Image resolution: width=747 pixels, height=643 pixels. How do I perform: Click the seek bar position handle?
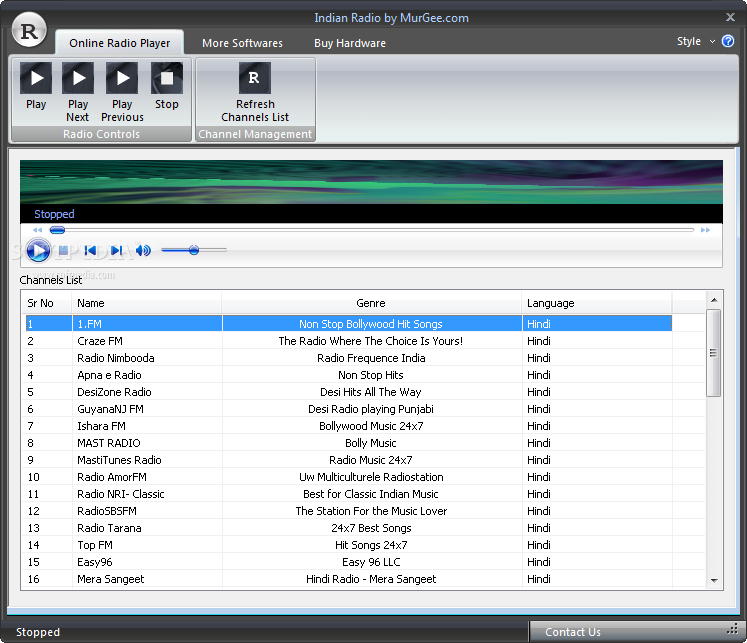(x=57, y=231)
